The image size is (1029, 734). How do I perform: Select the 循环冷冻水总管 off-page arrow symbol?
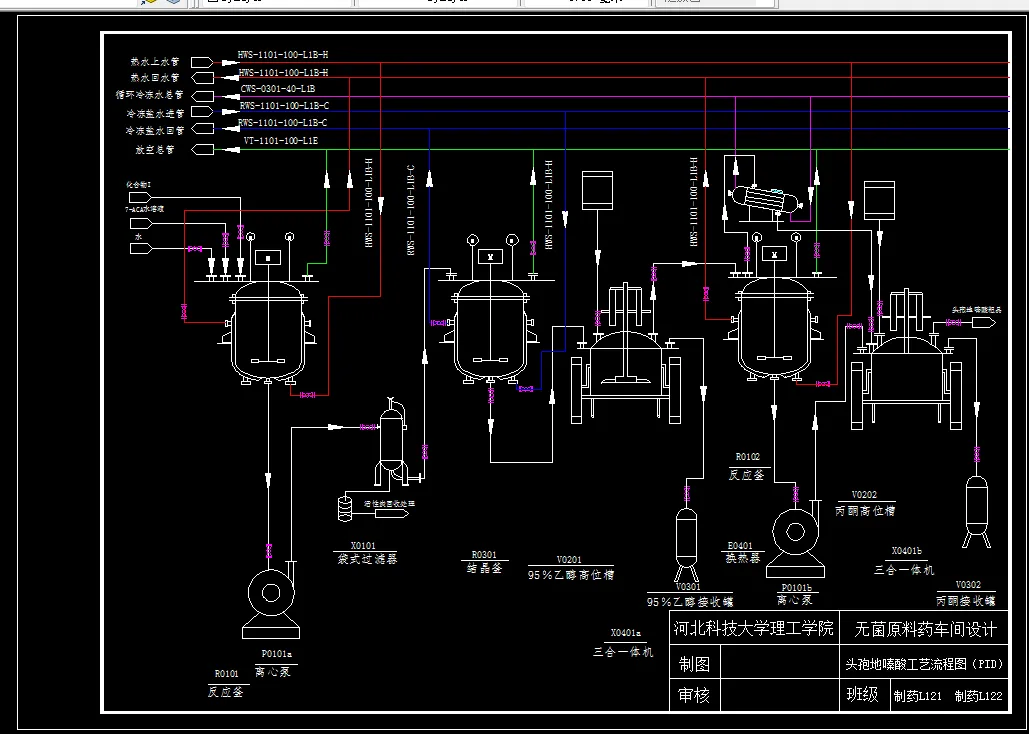click(x=203, y=96)
